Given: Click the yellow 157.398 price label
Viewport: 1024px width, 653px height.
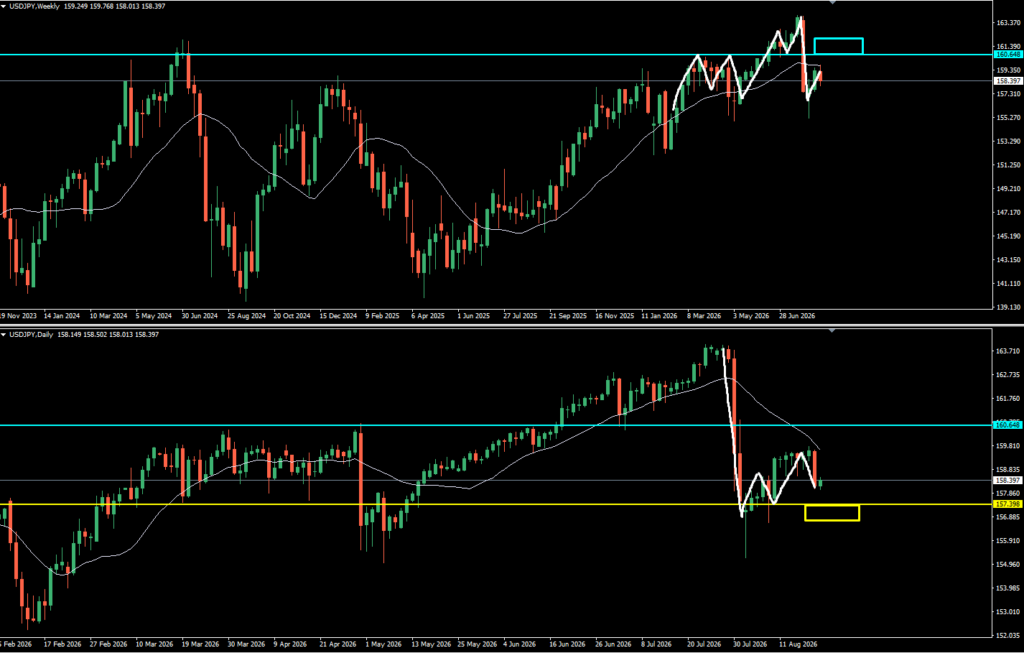Looking at the screenshot, I should coord(1008,504).
